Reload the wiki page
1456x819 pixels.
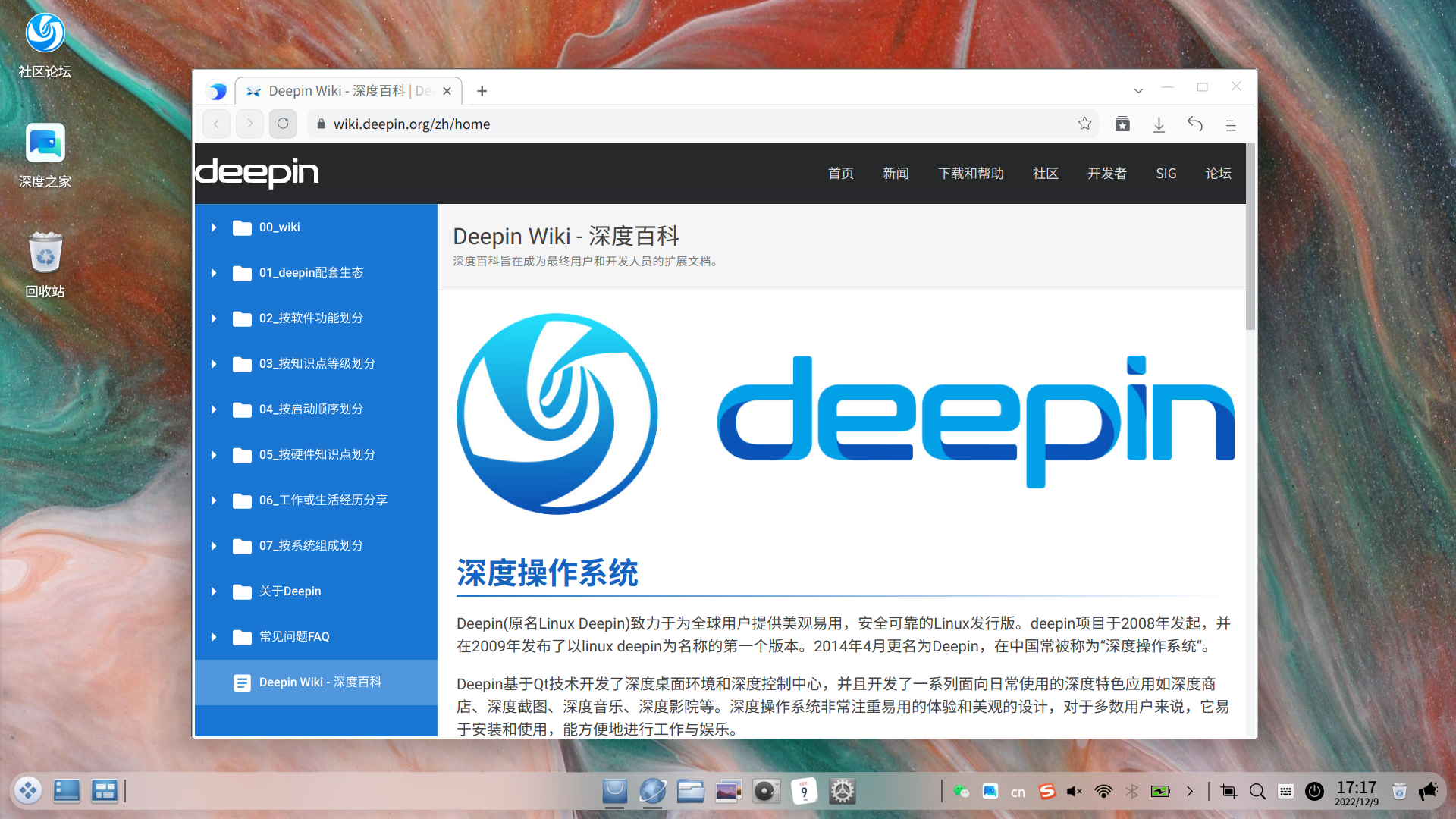point(283,124)
